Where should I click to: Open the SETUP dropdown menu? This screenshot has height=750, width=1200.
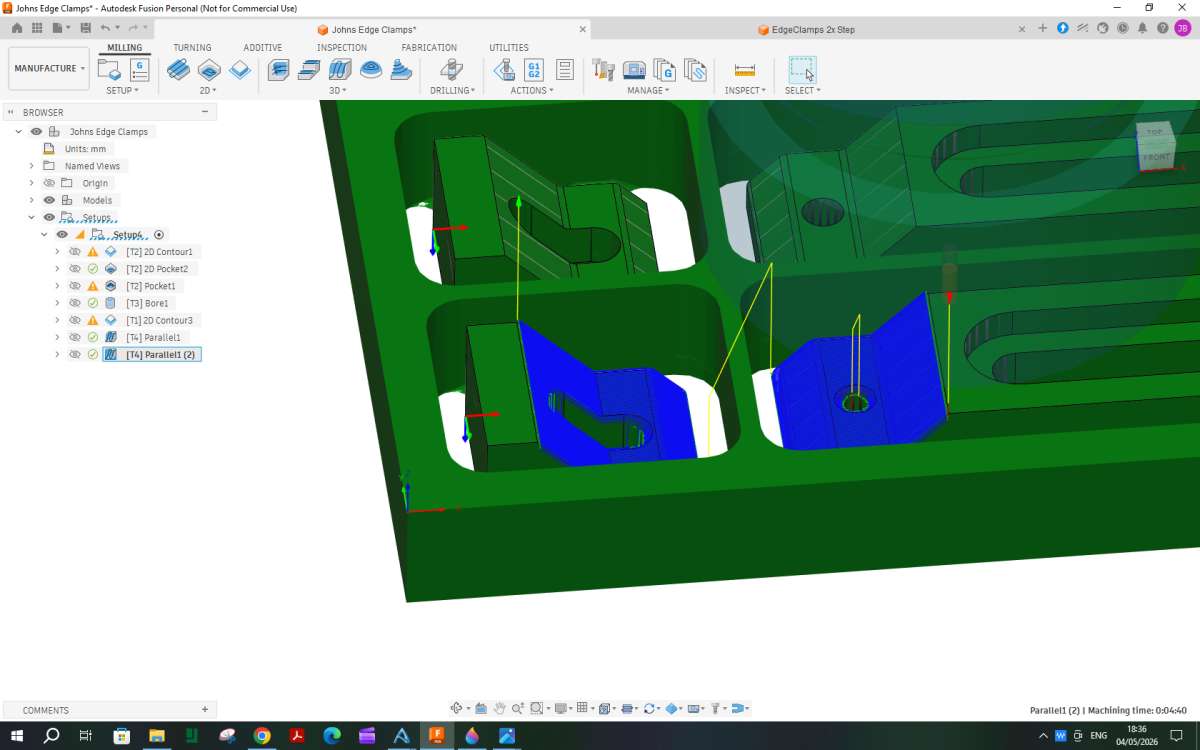tap(123, 90)
